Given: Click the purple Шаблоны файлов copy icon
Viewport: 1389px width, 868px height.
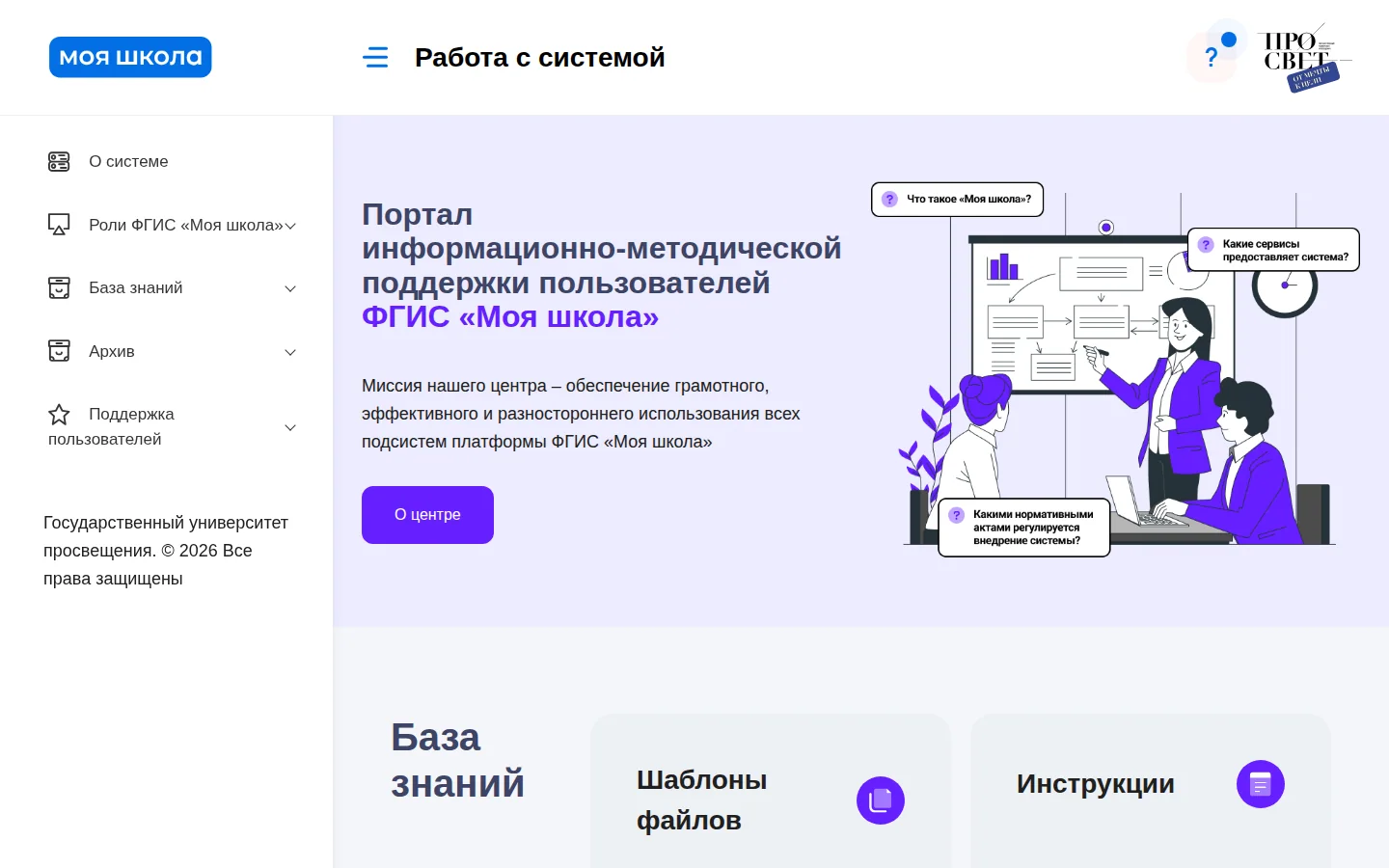Looking at the screenshot, I should click(881, 800).
